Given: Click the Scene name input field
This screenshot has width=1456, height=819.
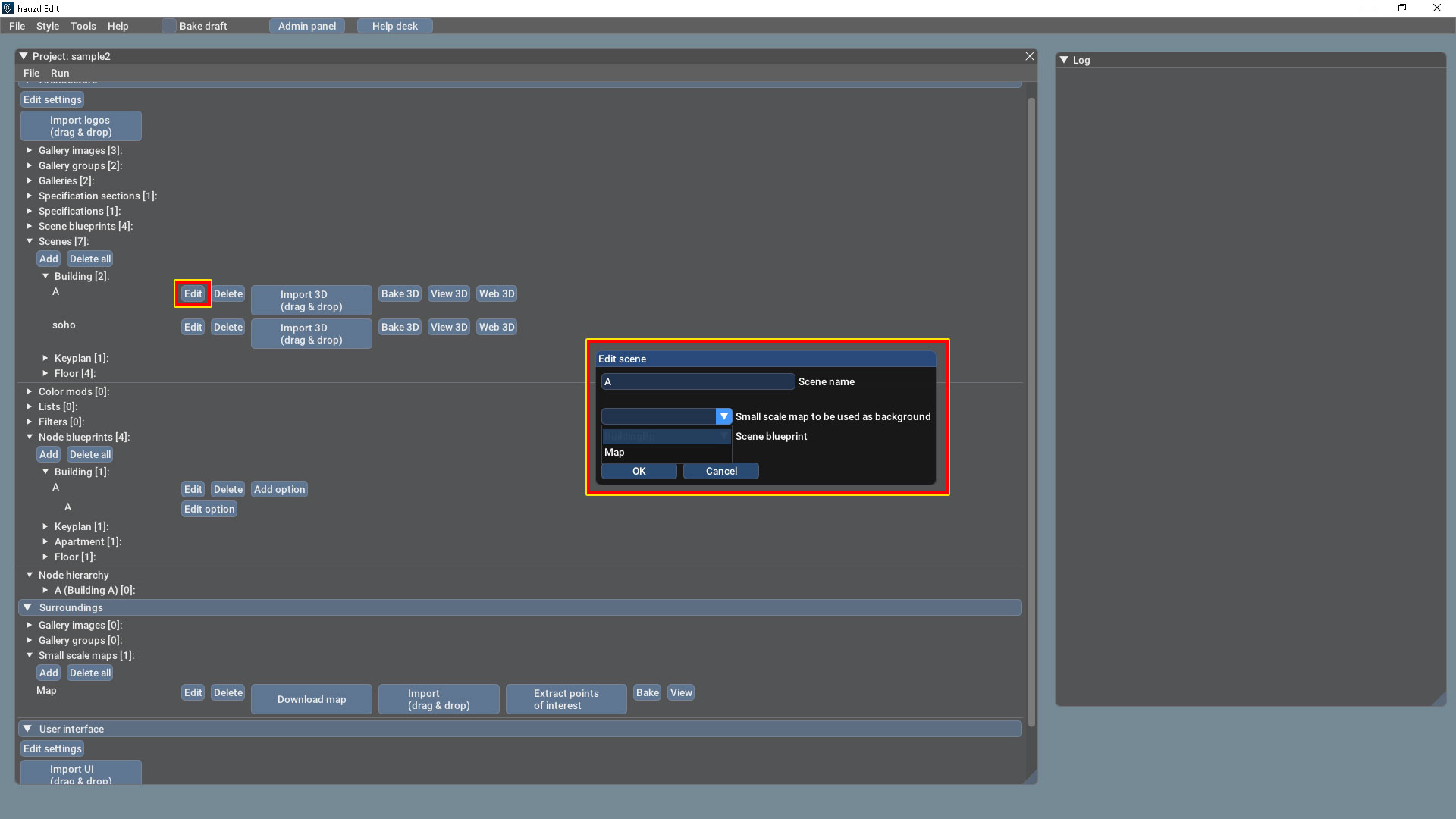Looking at the screenshot, I should [698, 381].
